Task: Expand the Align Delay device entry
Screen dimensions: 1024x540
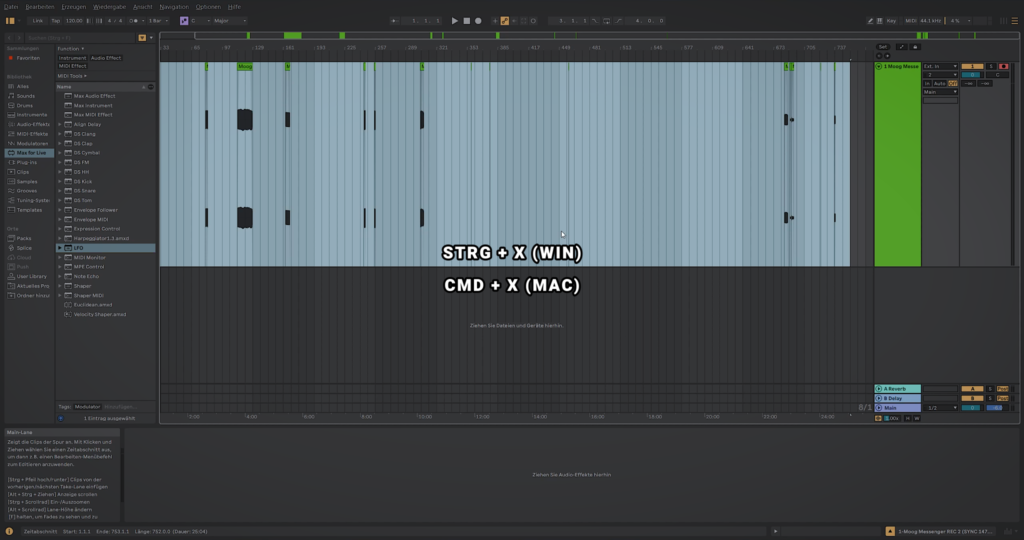Action: 60,124
